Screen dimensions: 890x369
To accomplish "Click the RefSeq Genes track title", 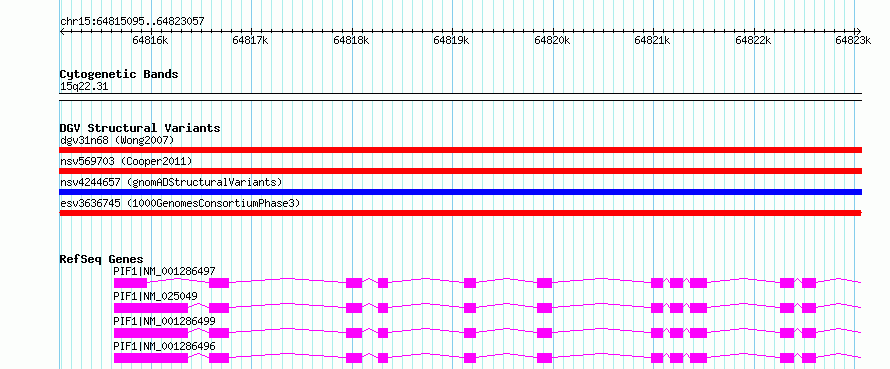I will pos(102,259).
